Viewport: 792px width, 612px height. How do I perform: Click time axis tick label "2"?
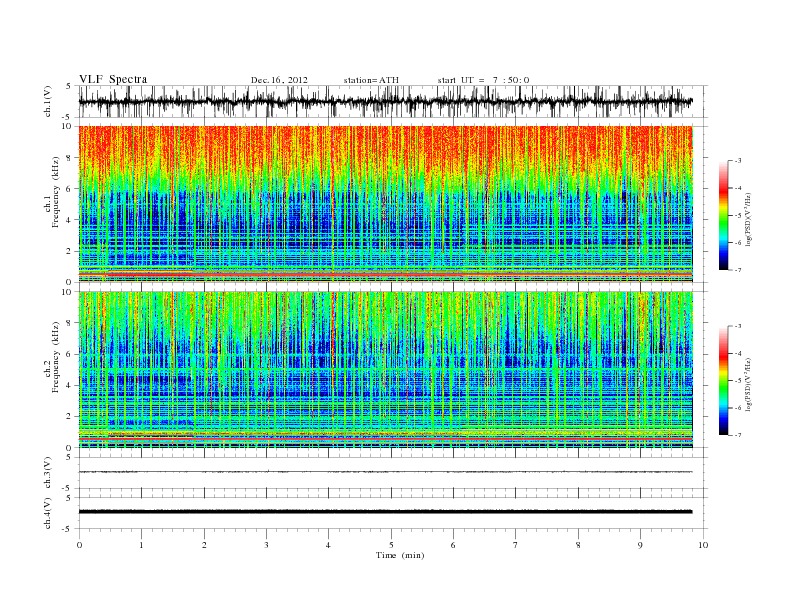pos(204,545)
